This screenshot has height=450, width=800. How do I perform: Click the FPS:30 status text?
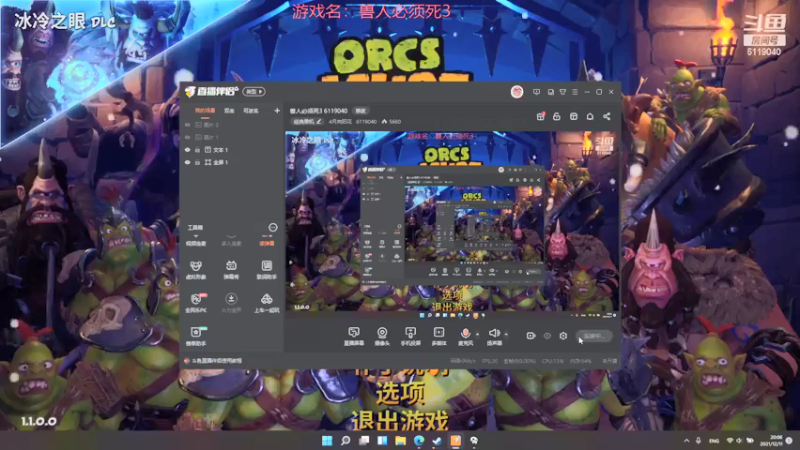(490, 361)
